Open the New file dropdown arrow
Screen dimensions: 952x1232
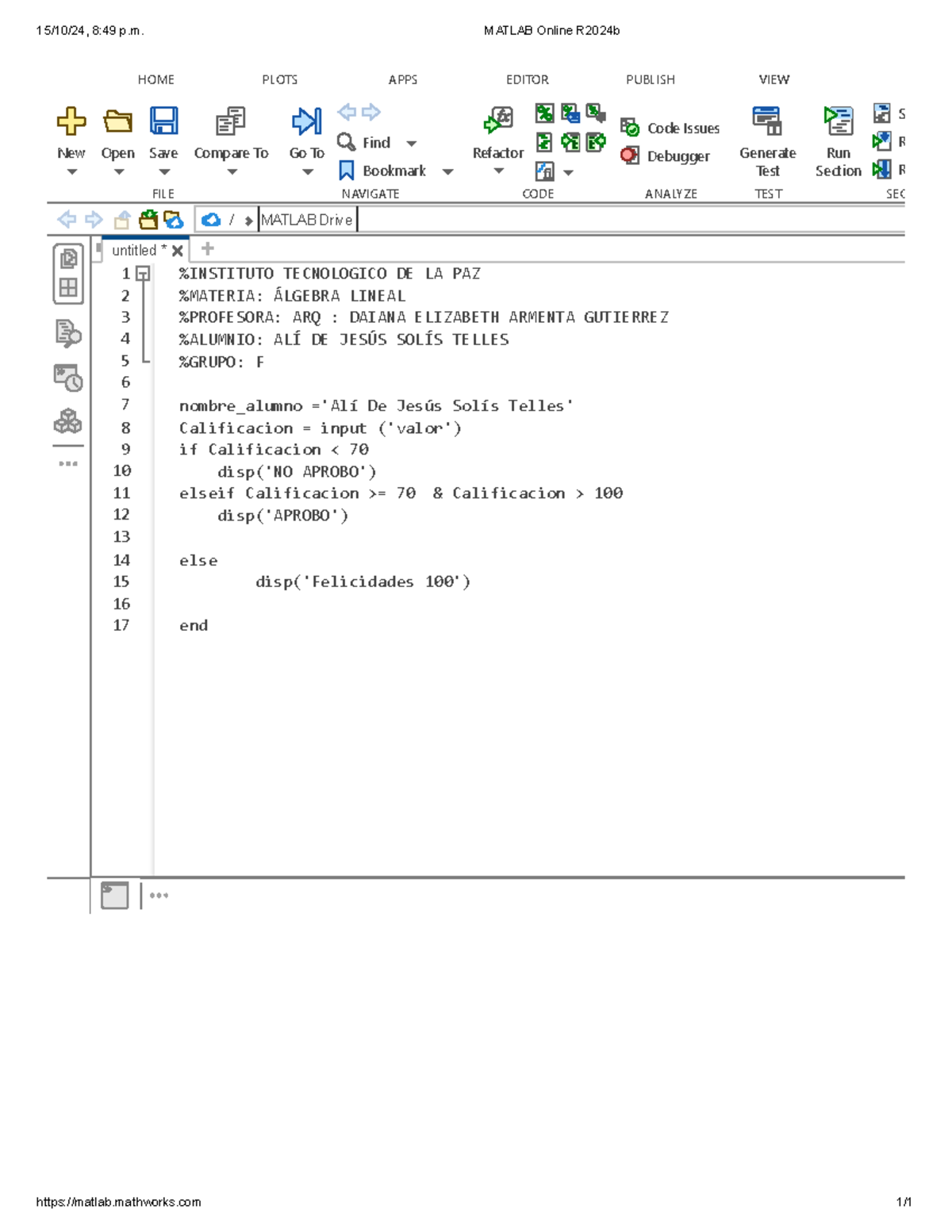(71, 171)
